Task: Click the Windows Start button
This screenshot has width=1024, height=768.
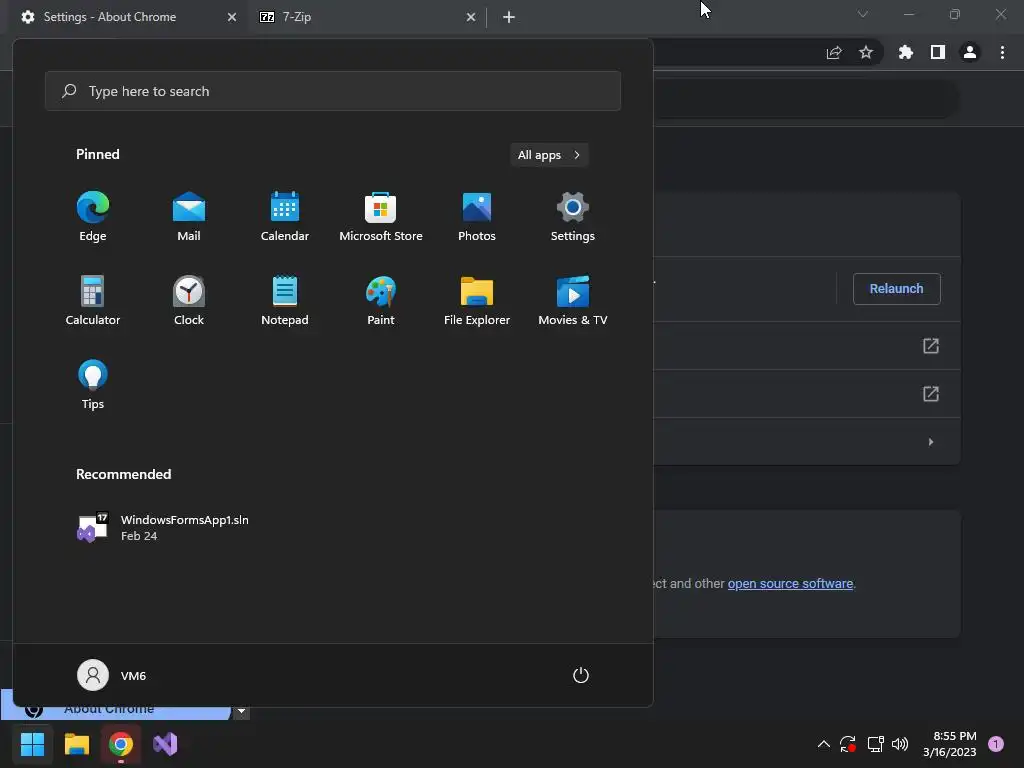Action: [32, 744]
